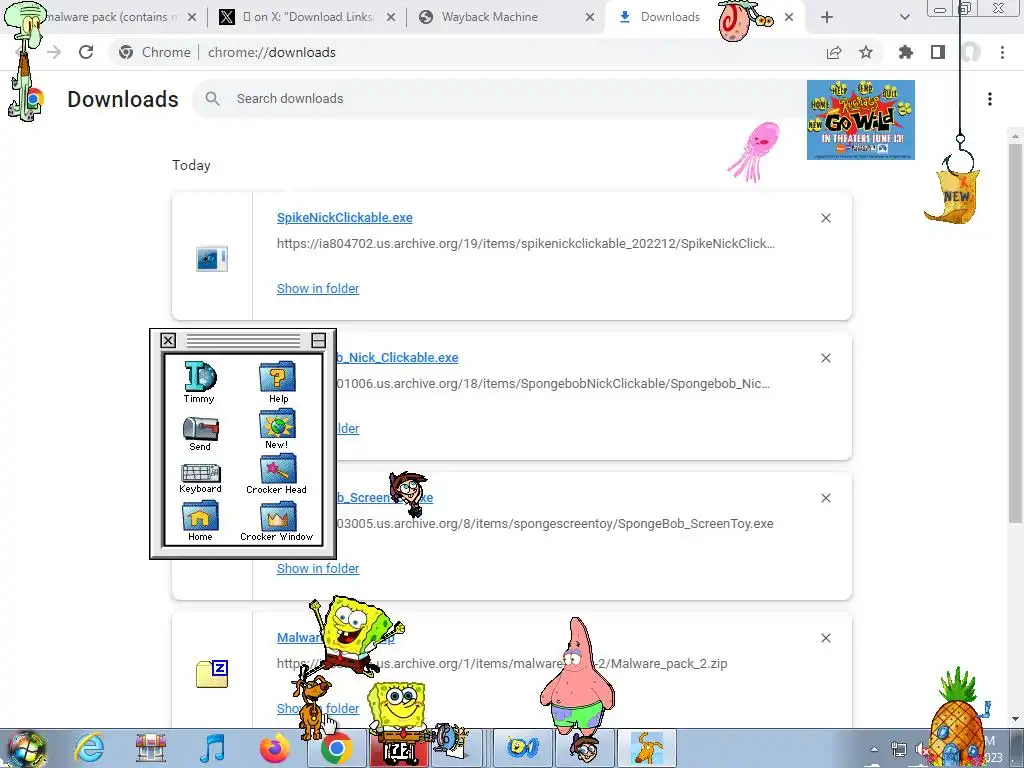This screenshot has height=768, width=1024.
Task: Open the Timmy icon in the Nick Clickable window
Action: click(x=200, y=381)
